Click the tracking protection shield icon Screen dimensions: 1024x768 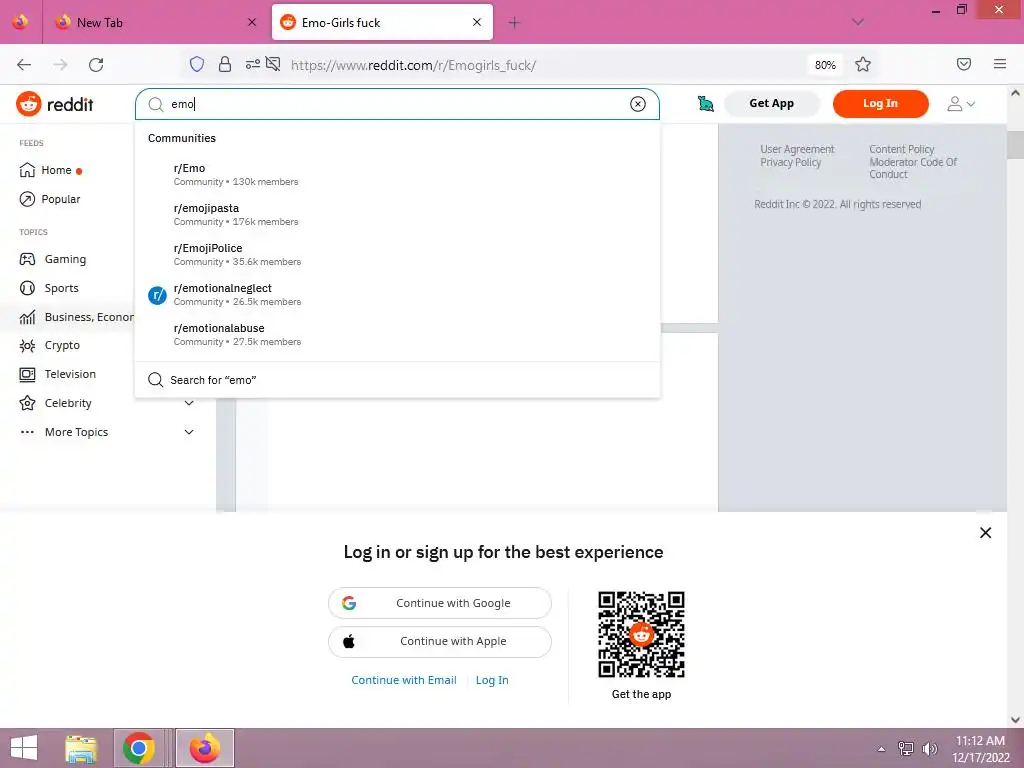197,65
